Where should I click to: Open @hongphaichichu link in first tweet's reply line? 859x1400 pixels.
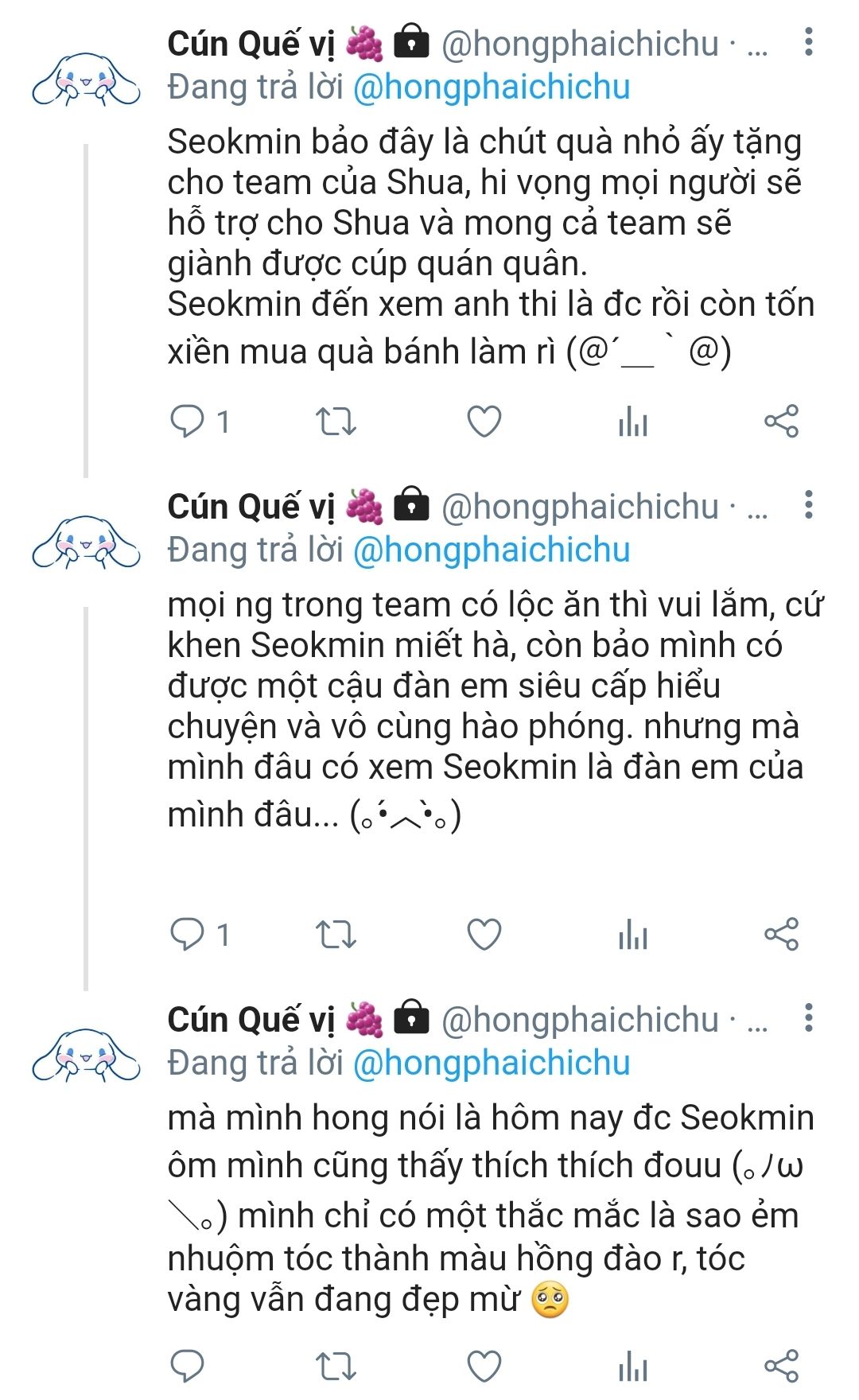(491, 87)
